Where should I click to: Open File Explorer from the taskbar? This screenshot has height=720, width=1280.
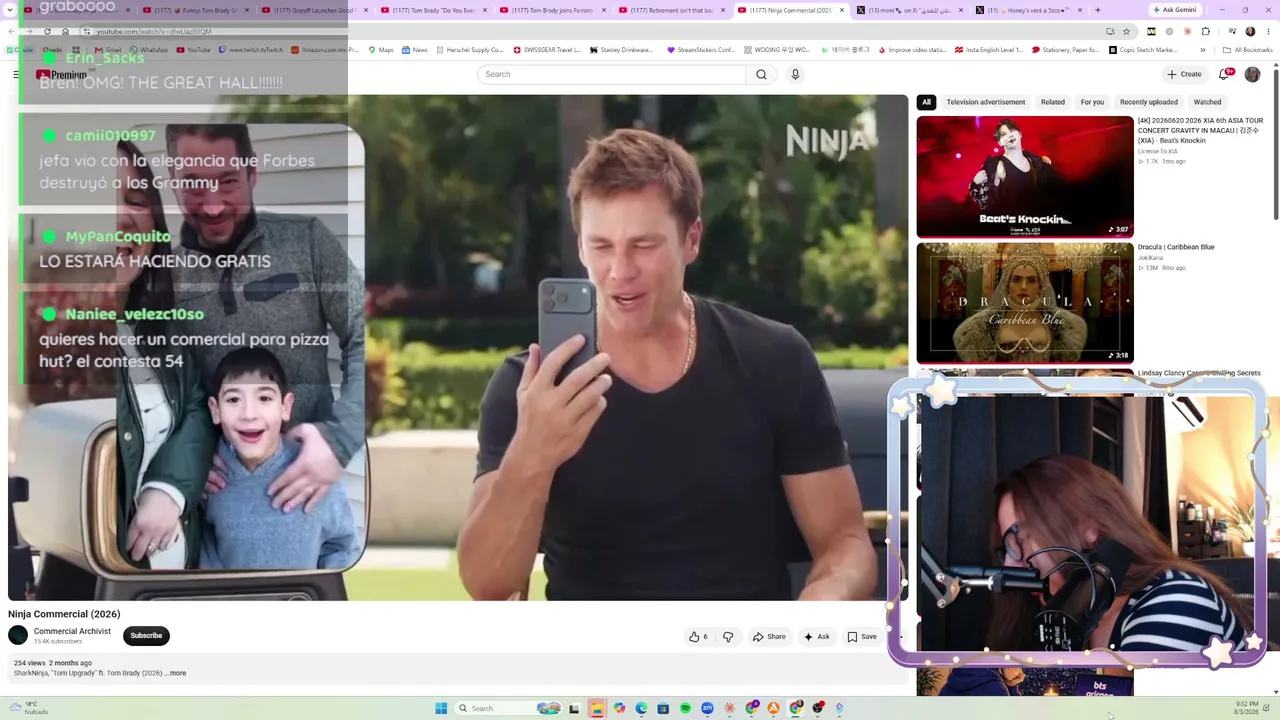(x=597, y=708)
